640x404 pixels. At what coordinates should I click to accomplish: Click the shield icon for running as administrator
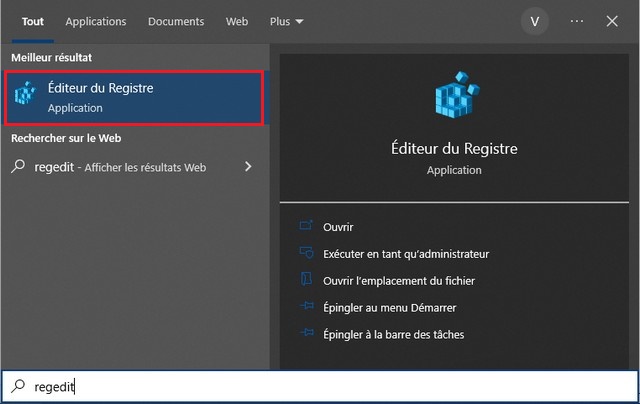(307, 254)
